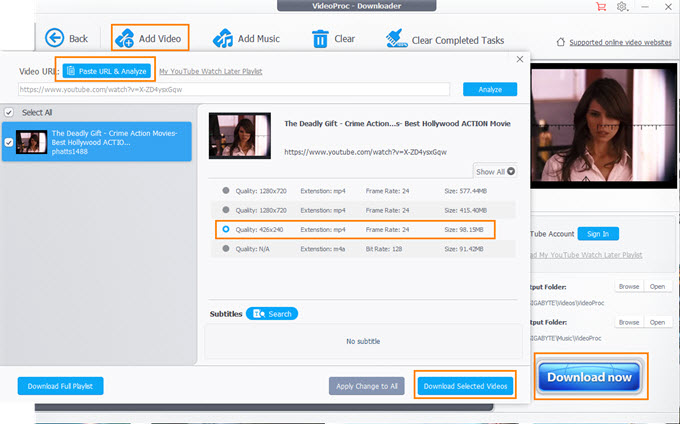Click into the video URL input field
The image size is (680, 424).
click(x=234, y=89)
